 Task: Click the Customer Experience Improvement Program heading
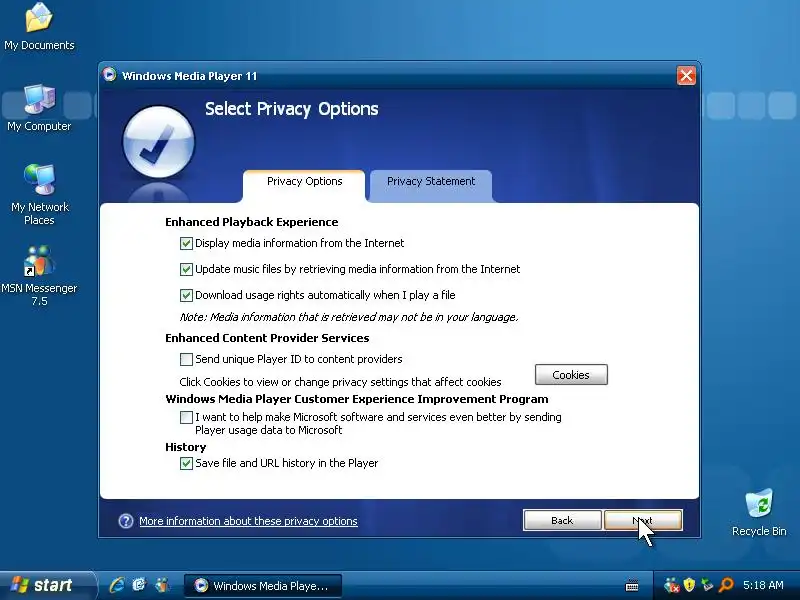click(x=357, y=399)
